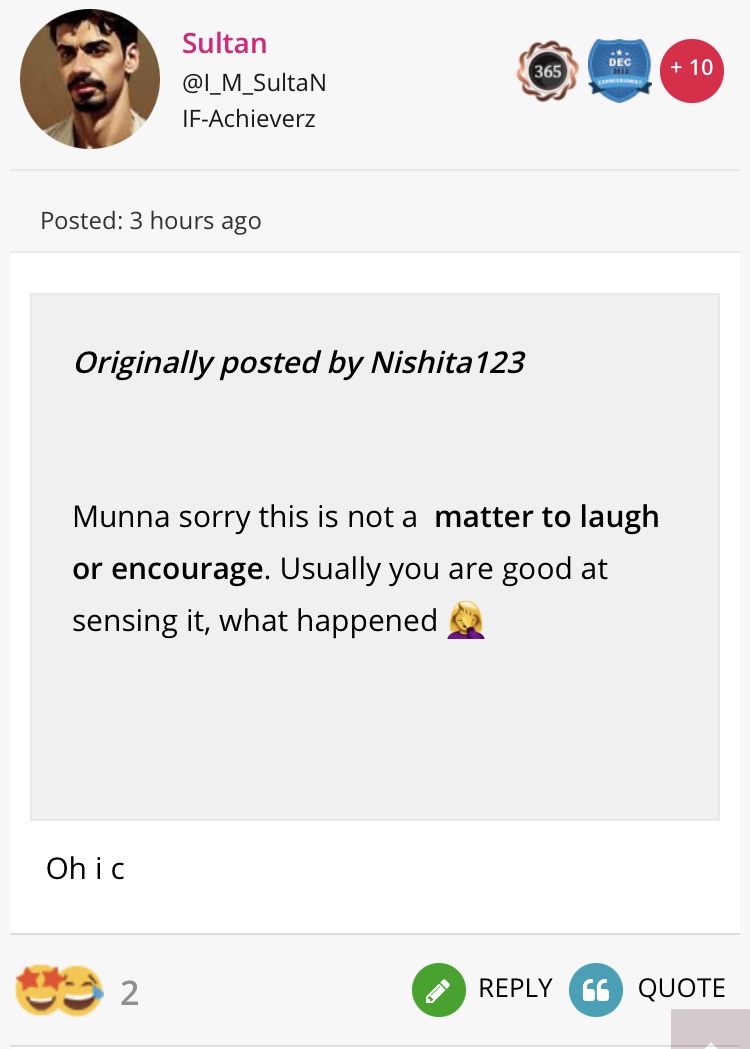Click the 365 days badge icon
Image resolution: width=750 pixels, height=1049 pixels.
[x=546, y=71]
